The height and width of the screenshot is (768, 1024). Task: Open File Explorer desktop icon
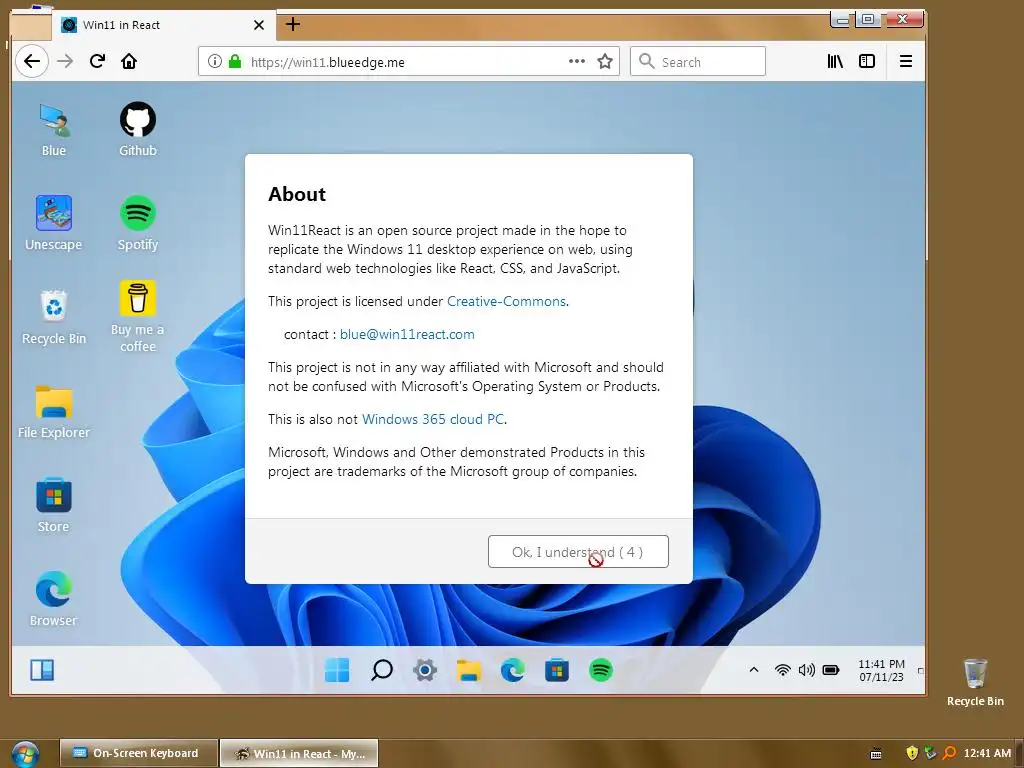[x=54, y=412]
